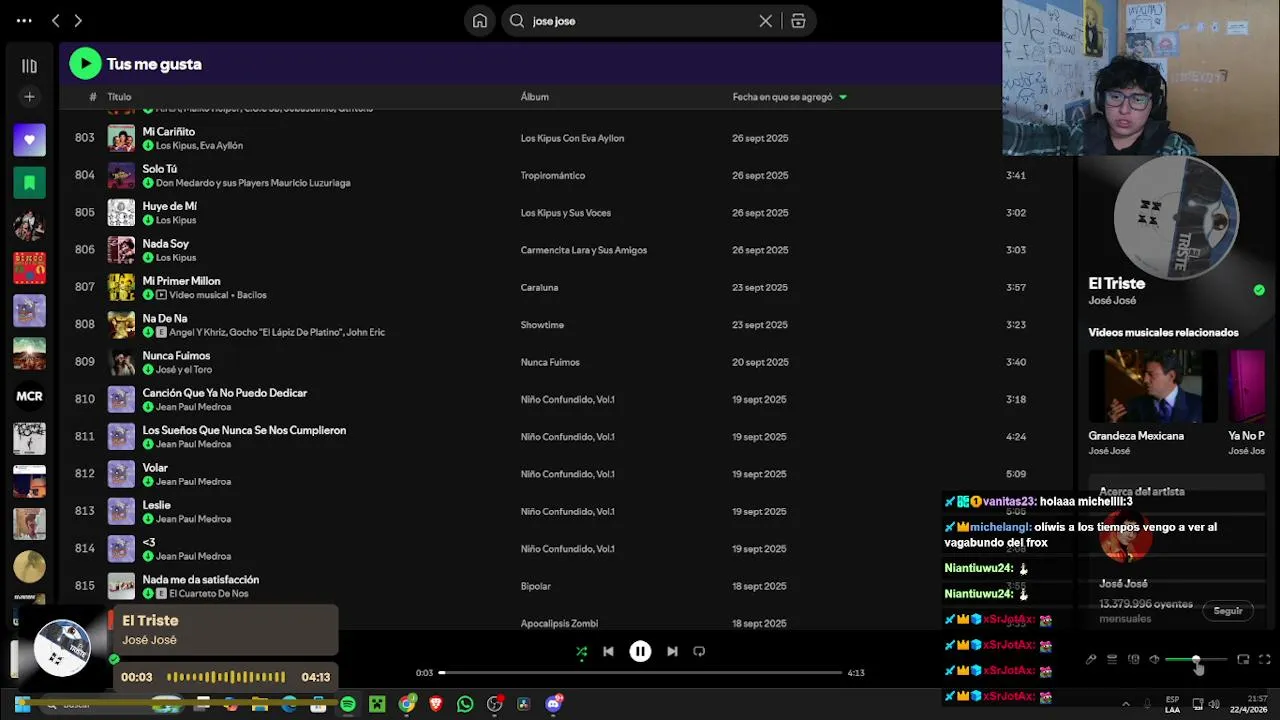Click 'Nunca Fuimos' song title
This screenshot has height=720, width=1280.
tap(176, 356)
